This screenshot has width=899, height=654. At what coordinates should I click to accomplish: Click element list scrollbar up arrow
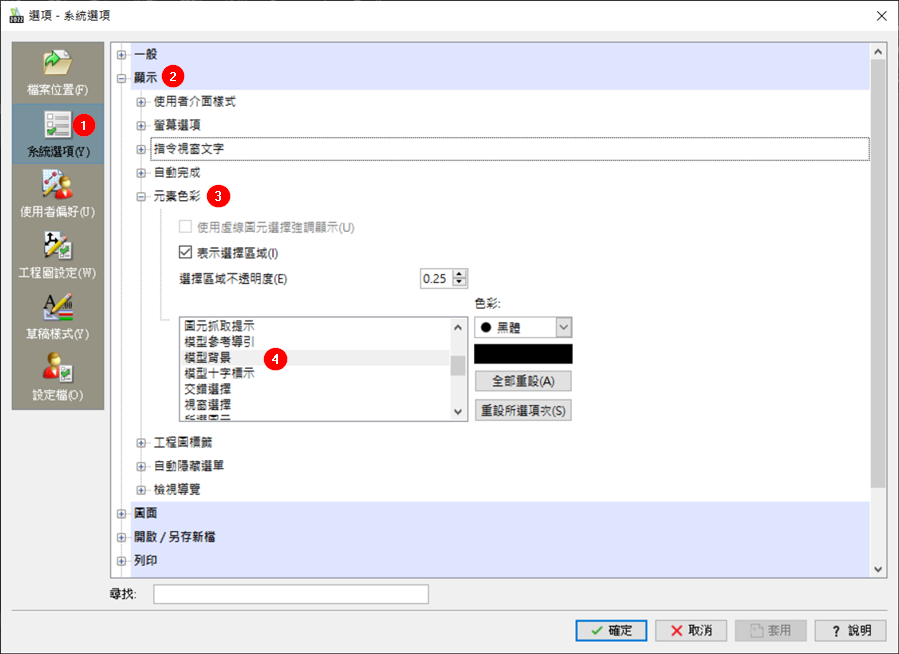point(458,327)
